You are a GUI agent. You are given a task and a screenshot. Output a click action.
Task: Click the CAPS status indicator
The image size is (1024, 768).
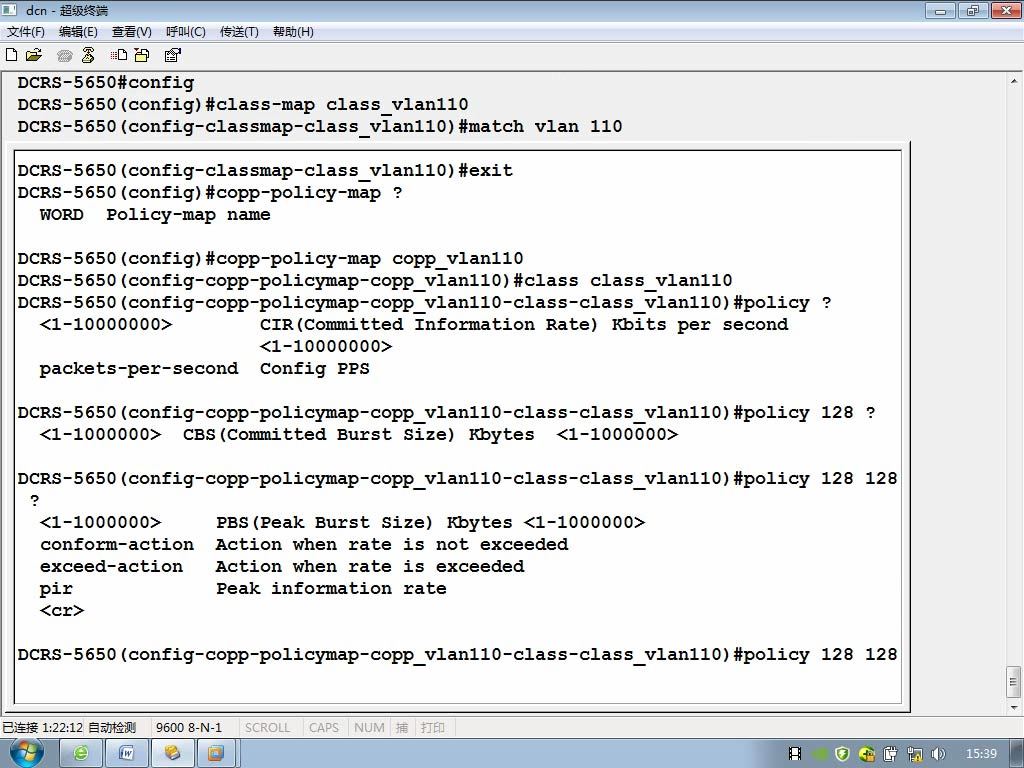324,728
